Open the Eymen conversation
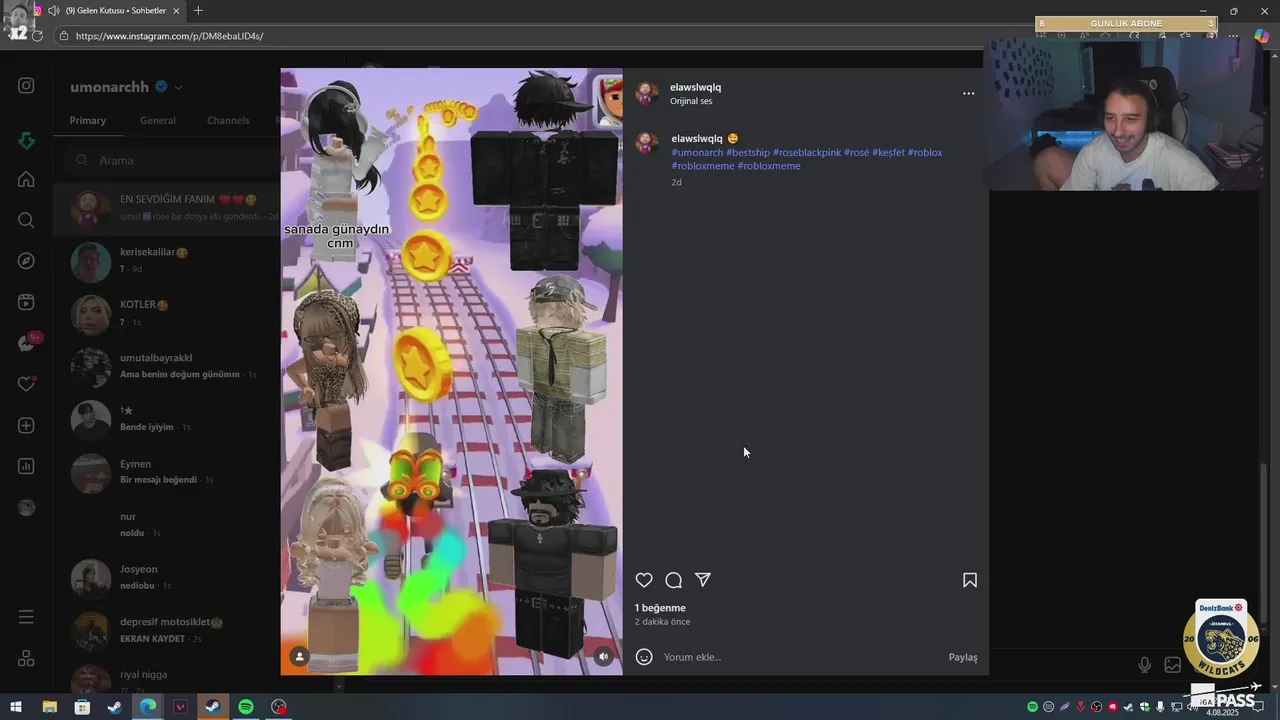 [167, 472]
